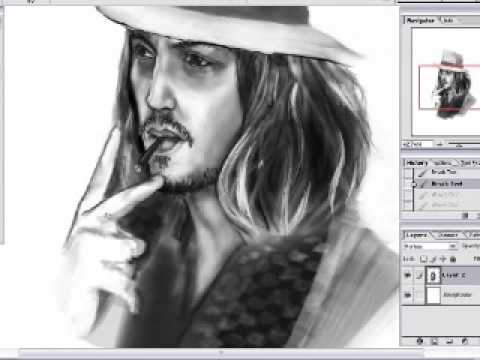Screen dimensions: 480x360
Task: Click the add layer style button
Action: click(x=420, y=341)
